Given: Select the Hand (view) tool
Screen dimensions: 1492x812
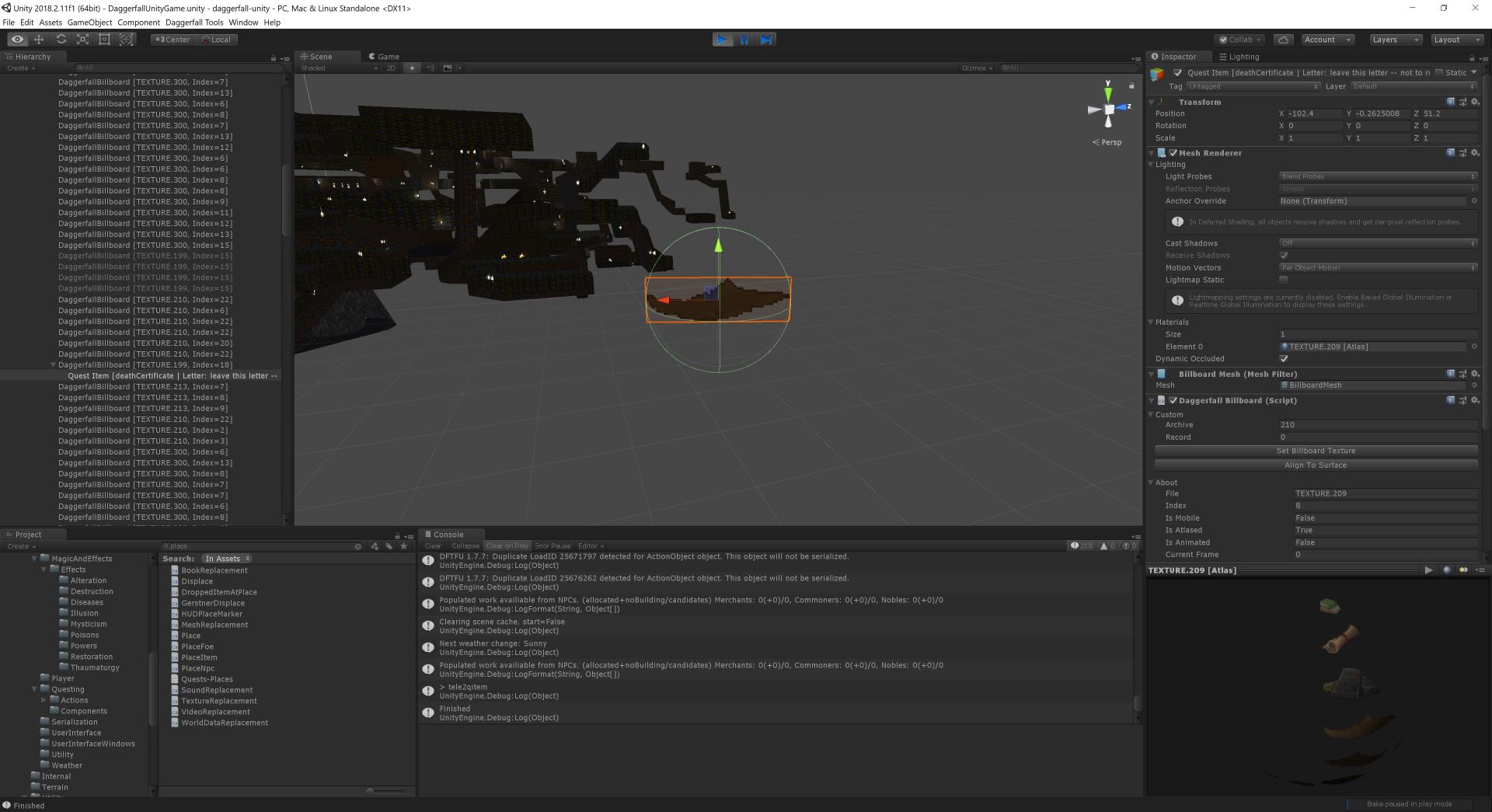Looking at the screenshot, I should 17,40.
